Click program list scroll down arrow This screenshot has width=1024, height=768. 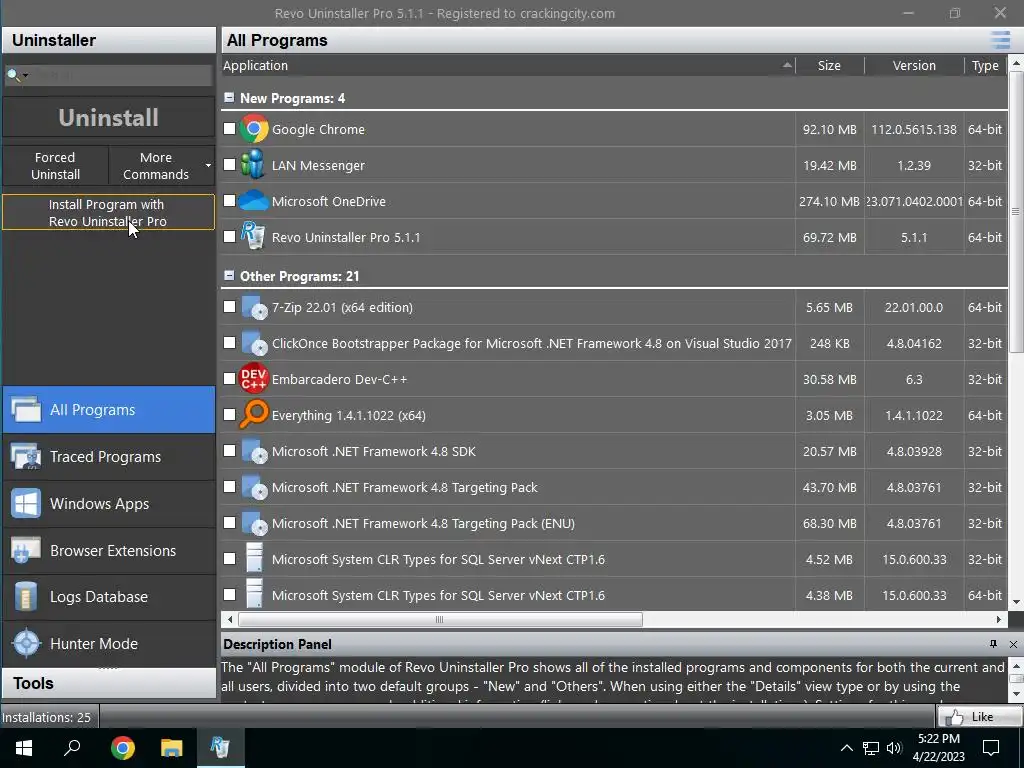tap(1016, 602)
